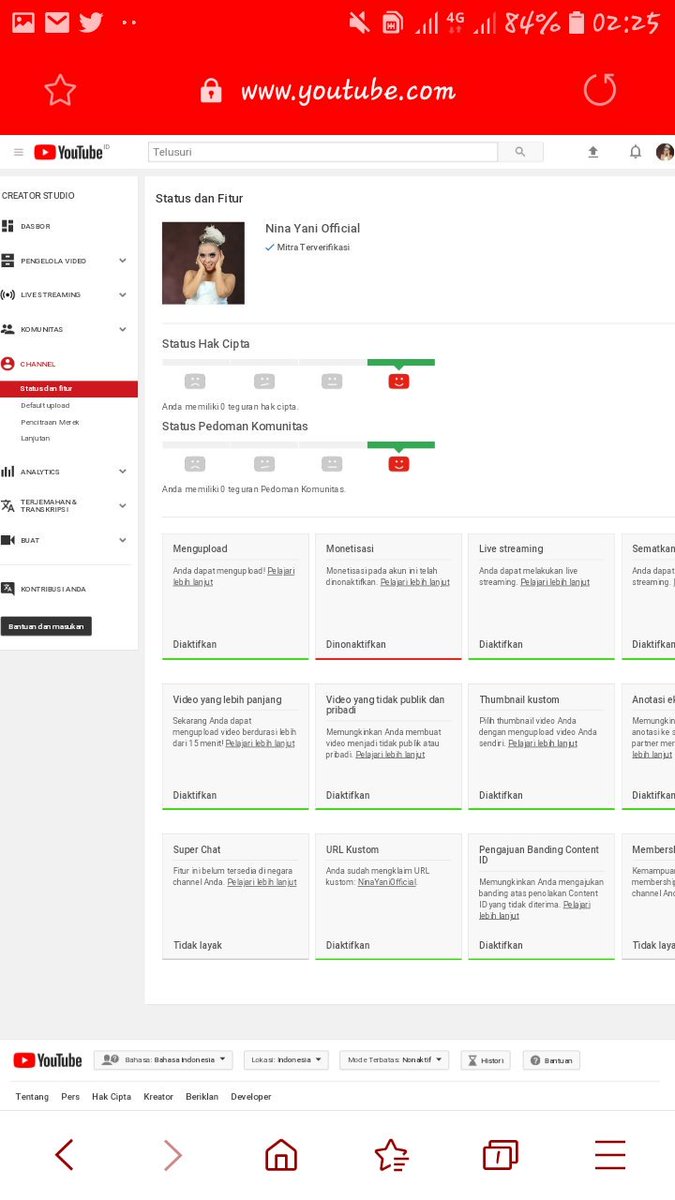Open Default upload menu item
675x1200 pixels.
pyautogui.click(x=45, y=405)
